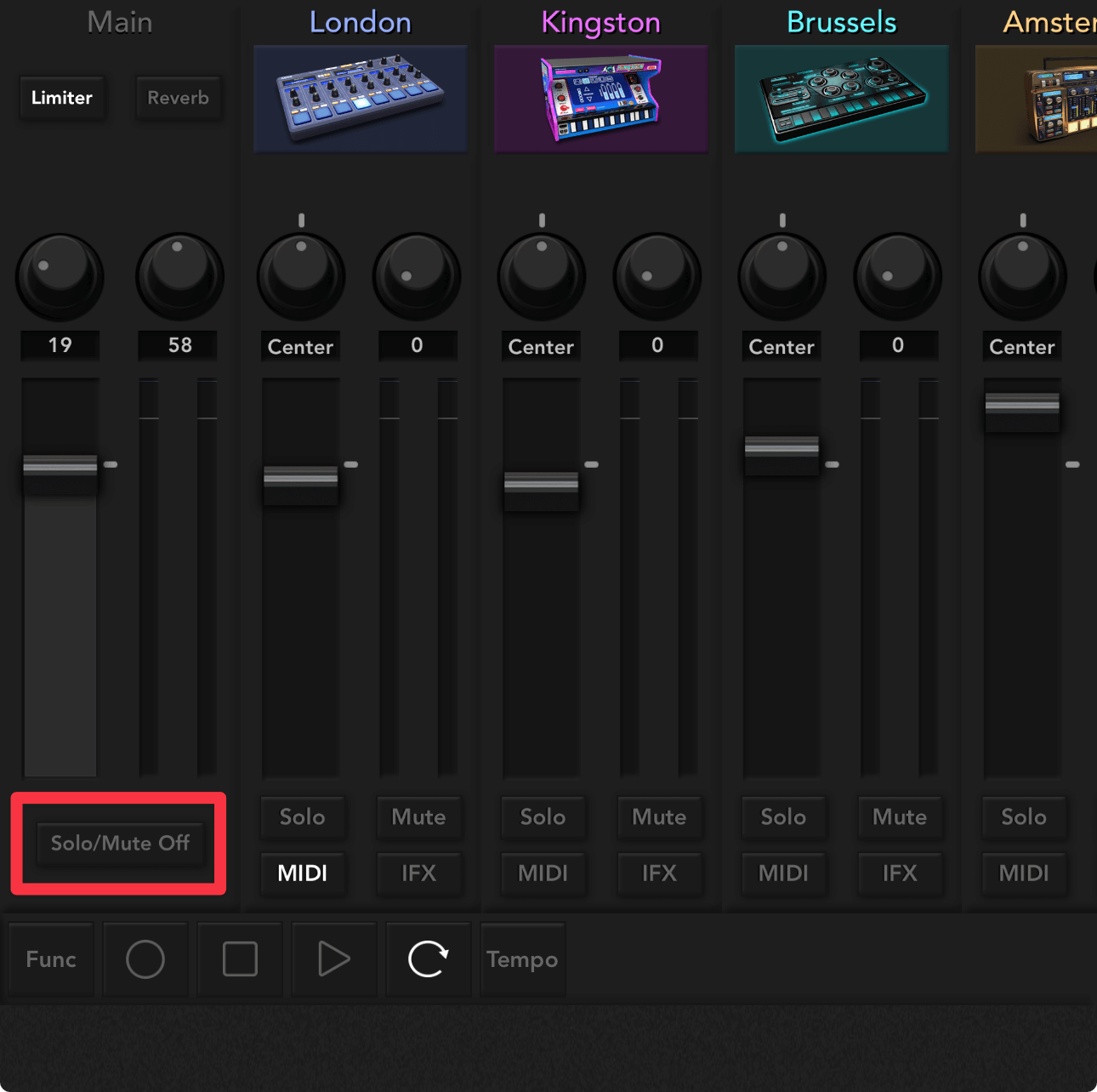The image size is (1097, 1092).
Task: Click the Solo/Mute Off button
Action: click(120, 844)
